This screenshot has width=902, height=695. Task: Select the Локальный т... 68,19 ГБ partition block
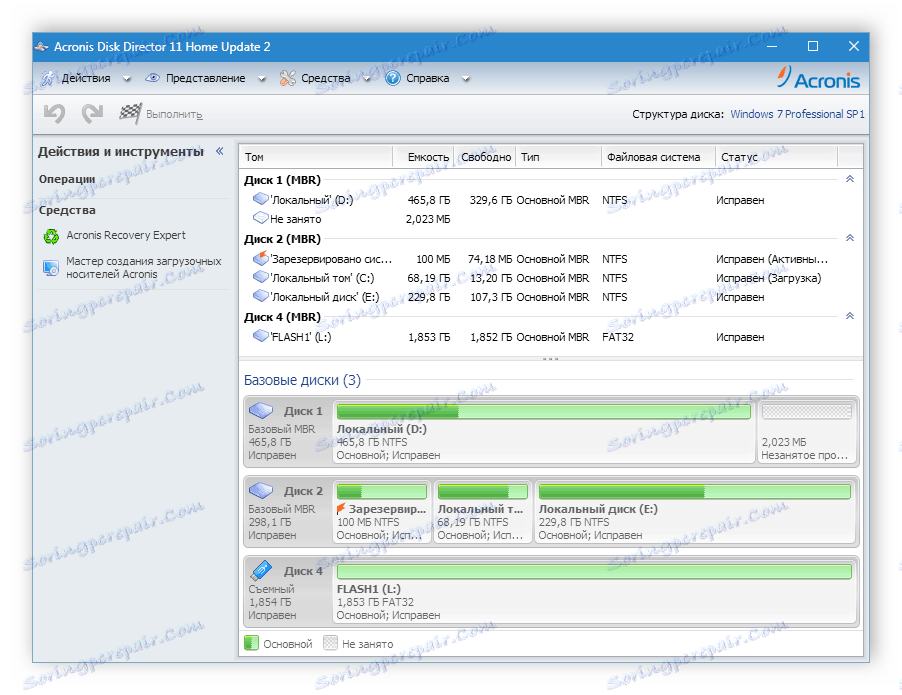[483, 512]
